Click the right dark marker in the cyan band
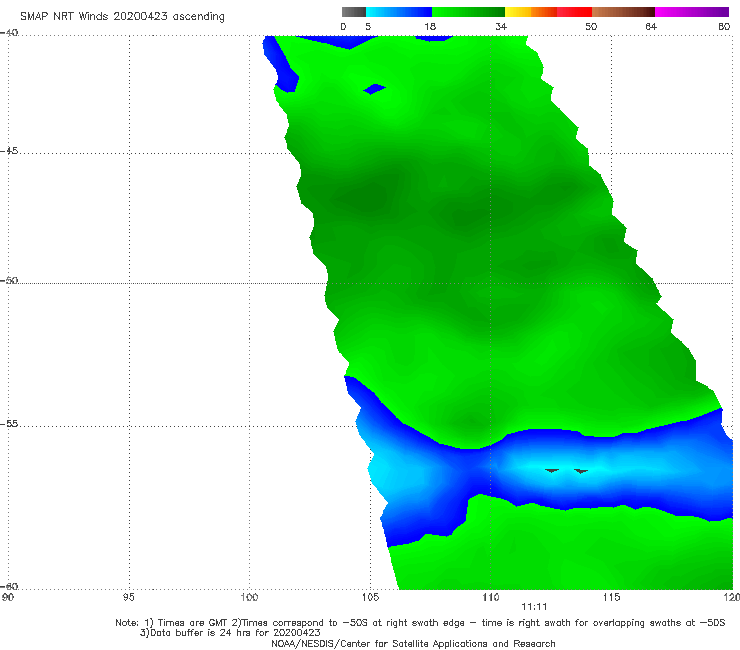 (581, 471)
